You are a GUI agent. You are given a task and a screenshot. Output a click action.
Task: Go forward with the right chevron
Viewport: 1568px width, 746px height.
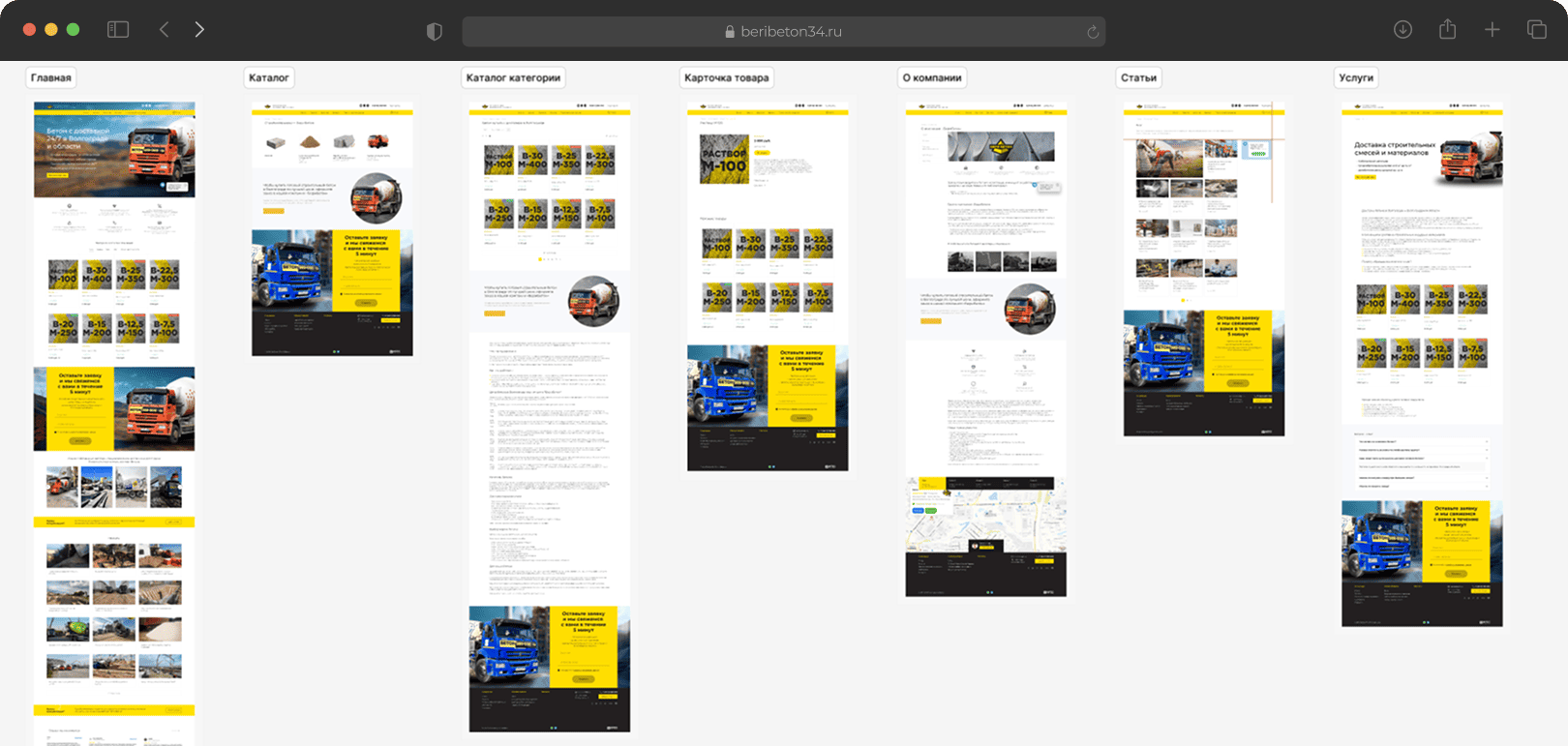[199, 30]
